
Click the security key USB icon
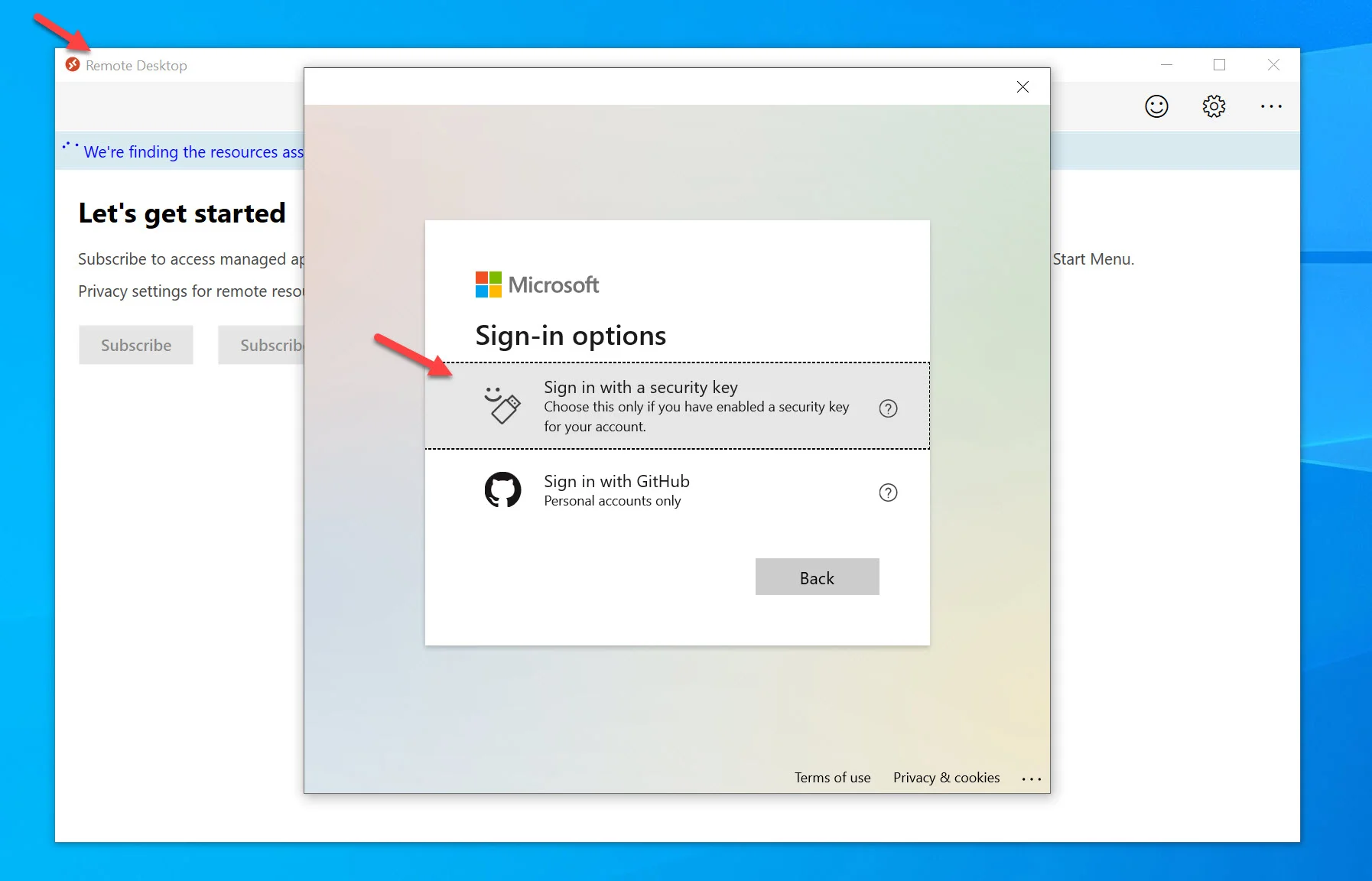(x=502, y=405)
